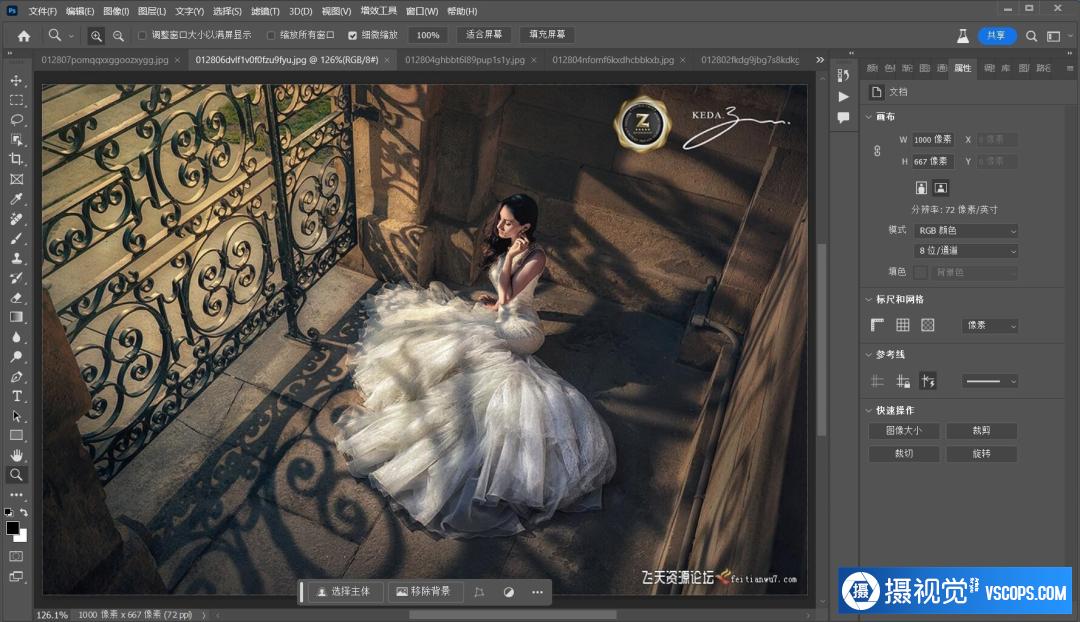Collapse the 快速操作 section
1080x622 pixels.
tap(869, 411)
